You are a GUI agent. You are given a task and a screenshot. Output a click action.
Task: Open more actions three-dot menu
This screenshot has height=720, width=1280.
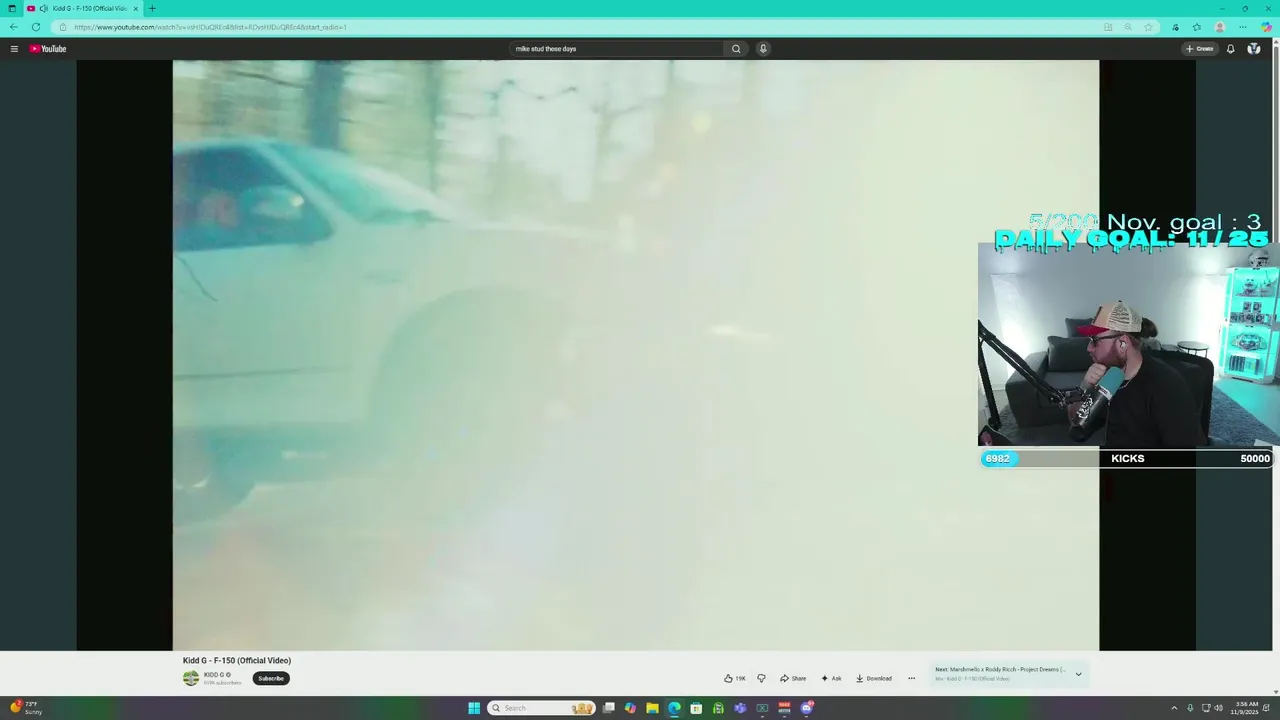point(911,678)
